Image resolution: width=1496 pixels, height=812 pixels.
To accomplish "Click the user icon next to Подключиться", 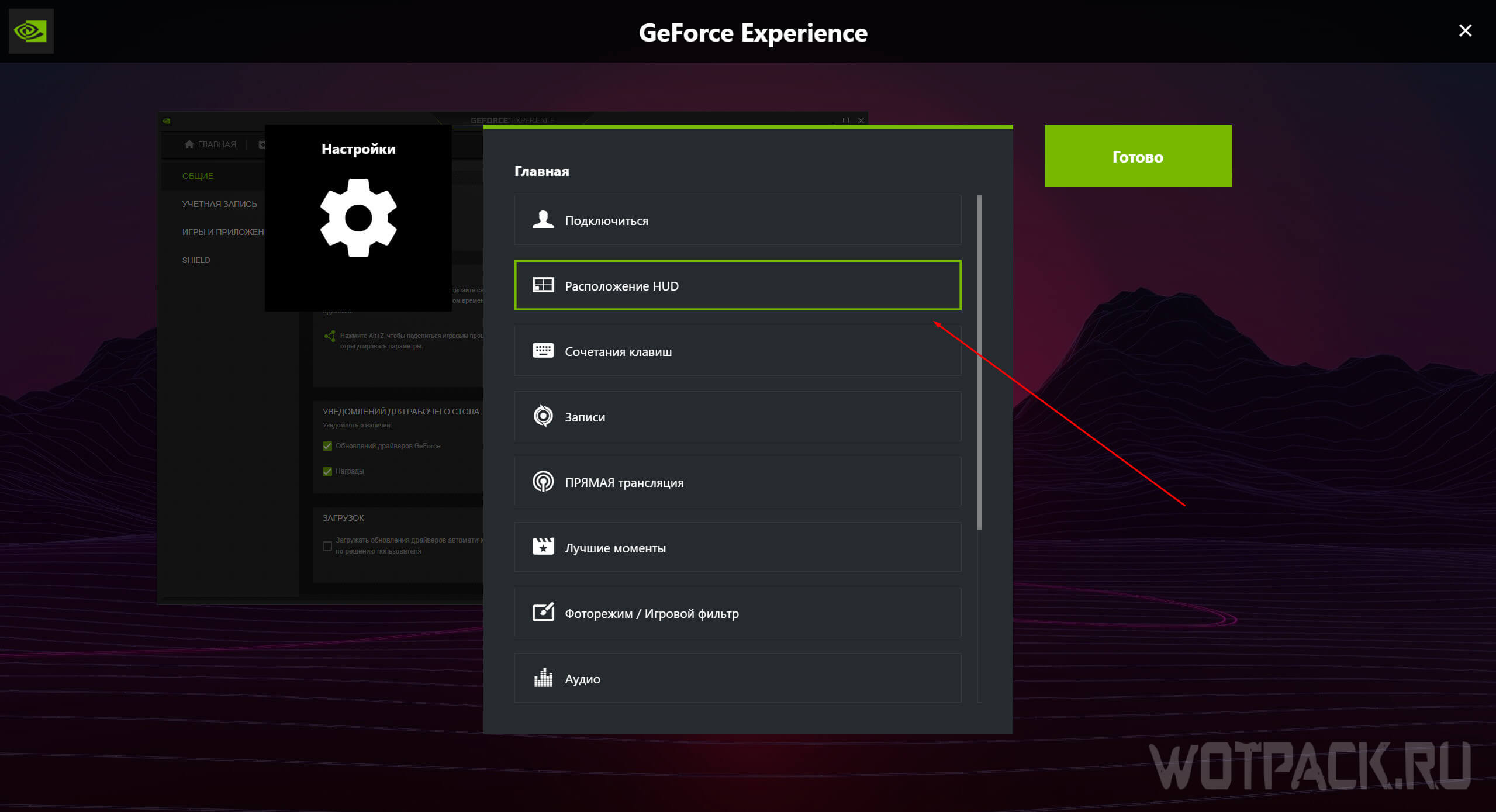I will click(x=543, y=220).
